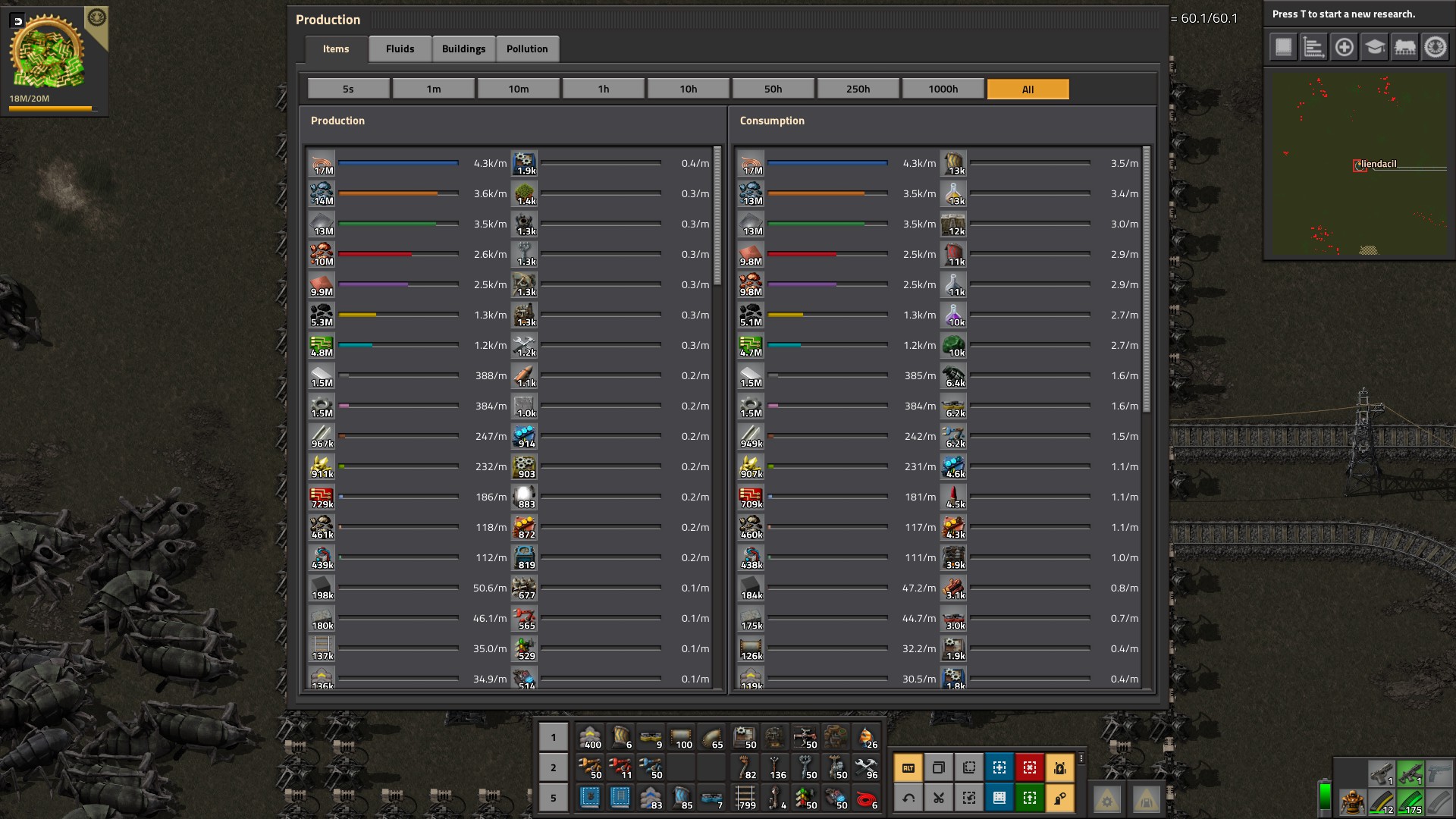Pick the red wire stack of 6
This screenshot has width=1456, height=819.
coord(866,798)
